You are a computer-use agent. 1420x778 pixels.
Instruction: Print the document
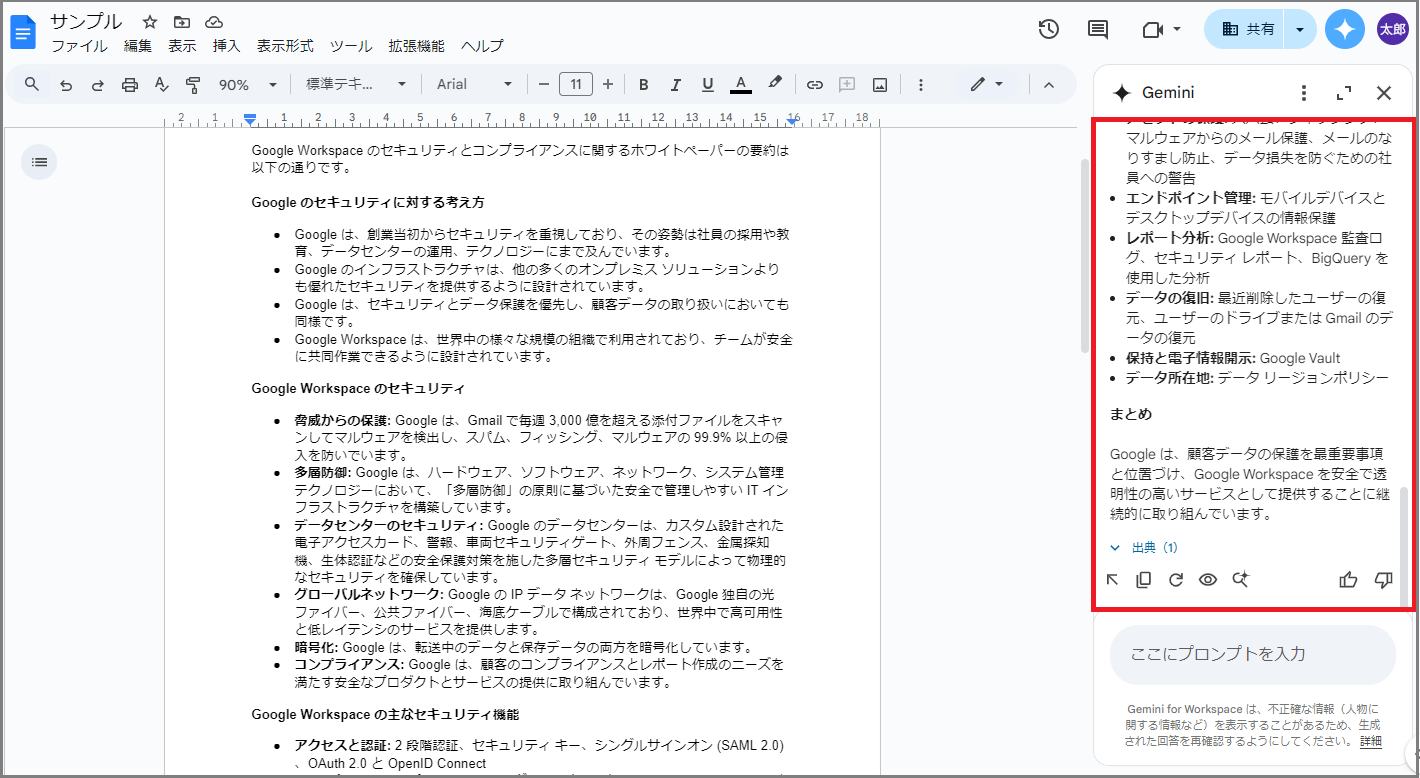pos(129,85)
